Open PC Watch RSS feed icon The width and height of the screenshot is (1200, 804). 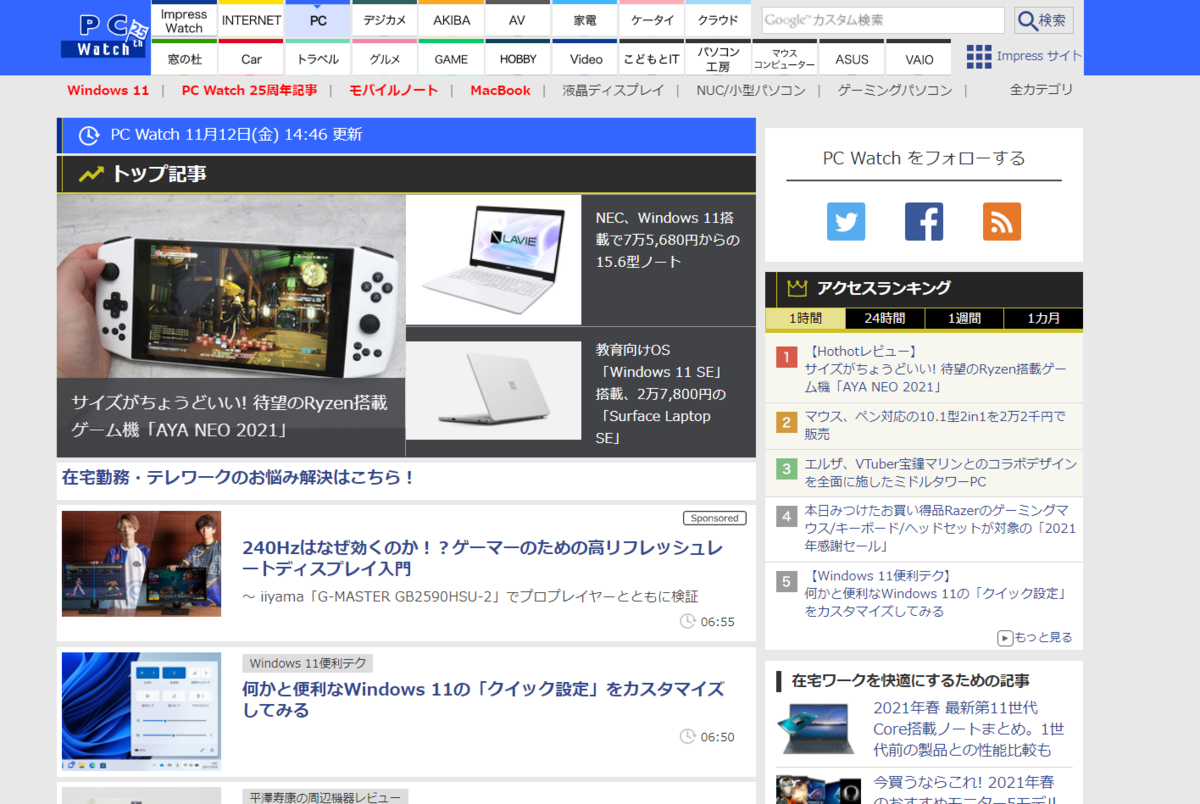click(1002, 221)
